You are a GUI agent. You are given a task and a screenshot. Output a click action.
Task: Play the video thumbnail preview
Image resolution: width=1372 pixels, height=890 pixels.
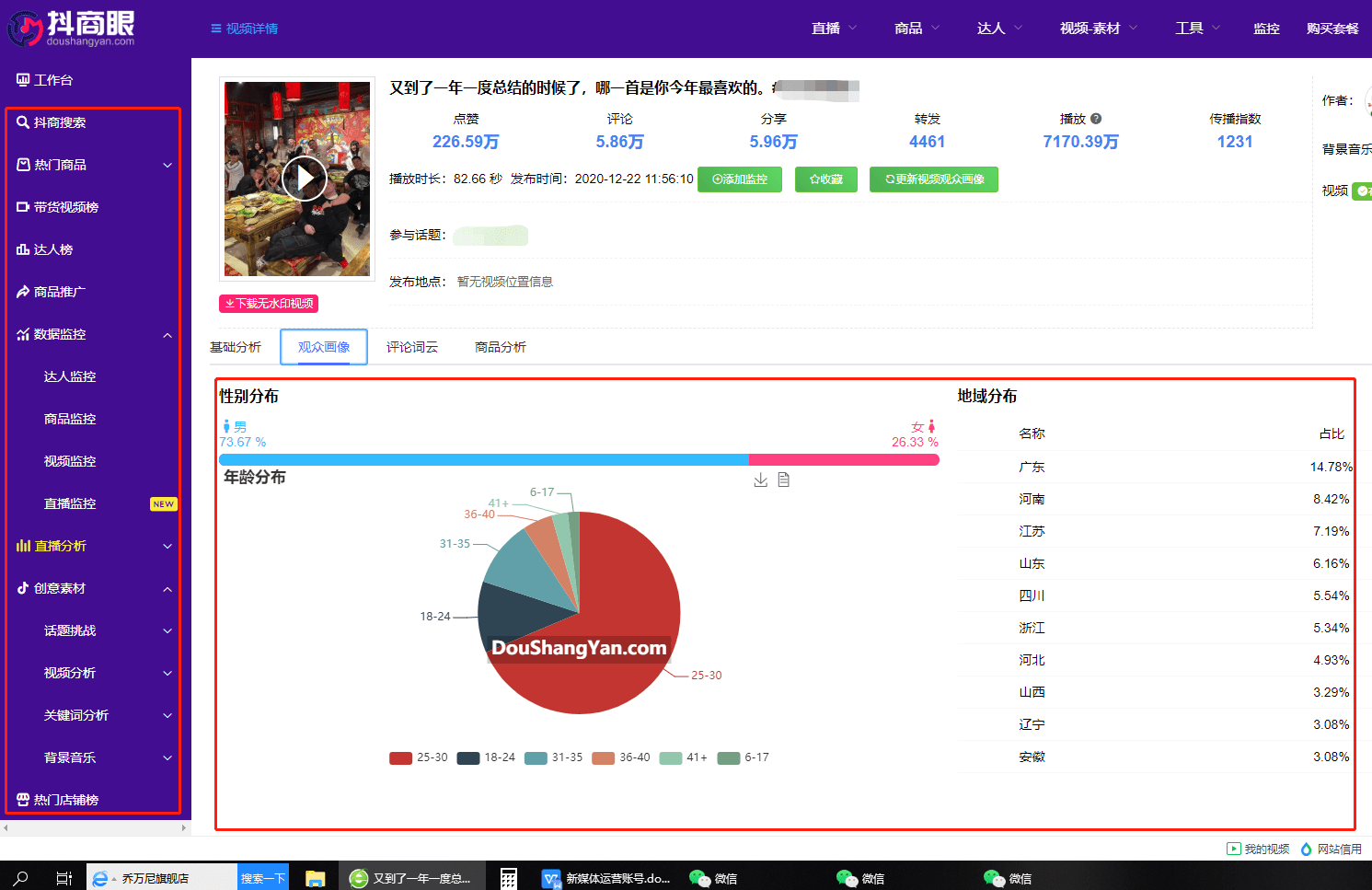pyautogui.click(x=304, y=179)
